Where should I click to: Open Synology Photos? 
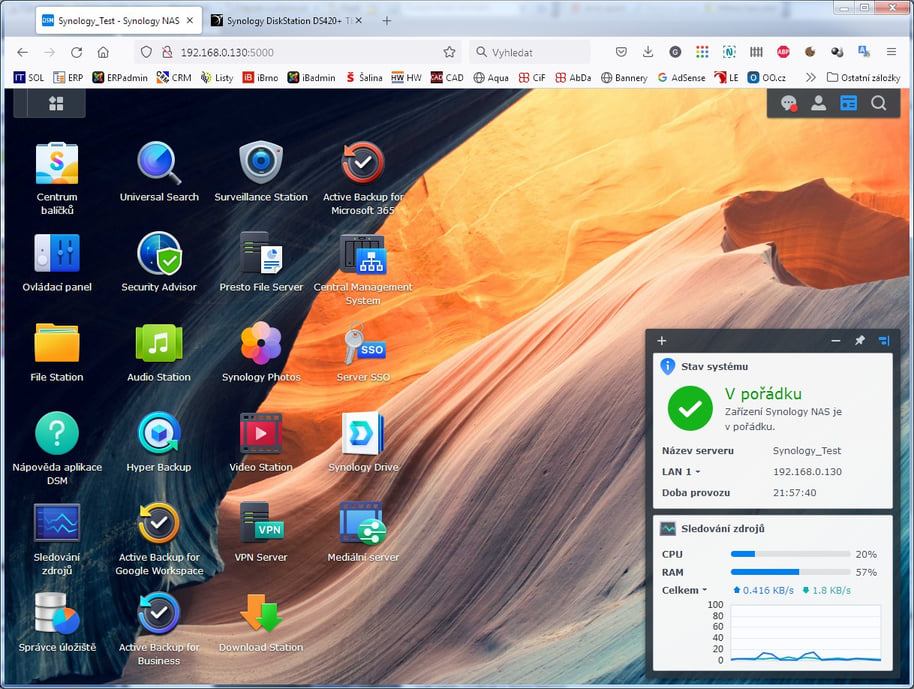pos(261,343)
